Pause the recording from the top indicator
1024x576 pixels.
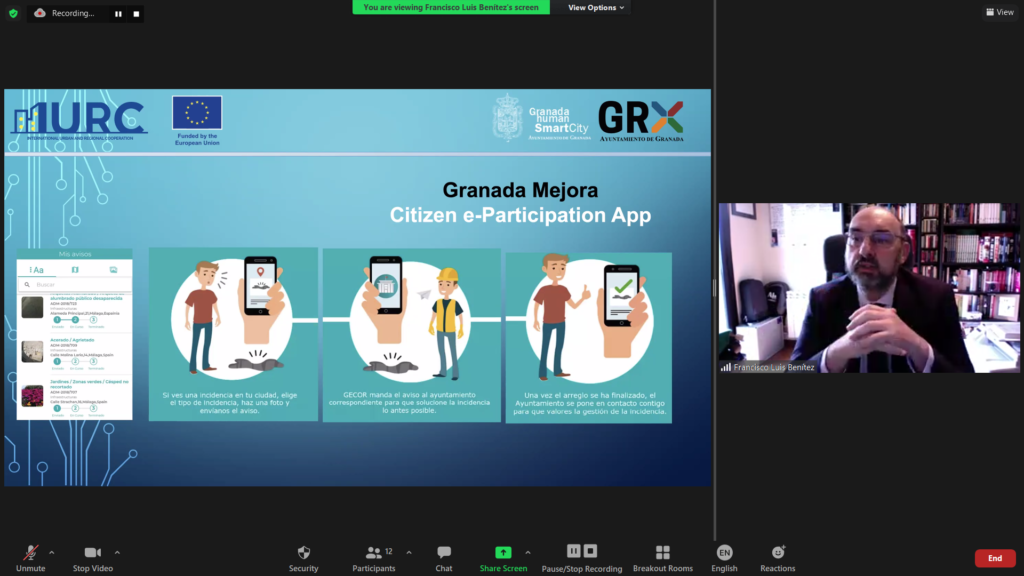click(x=118, y=14)
